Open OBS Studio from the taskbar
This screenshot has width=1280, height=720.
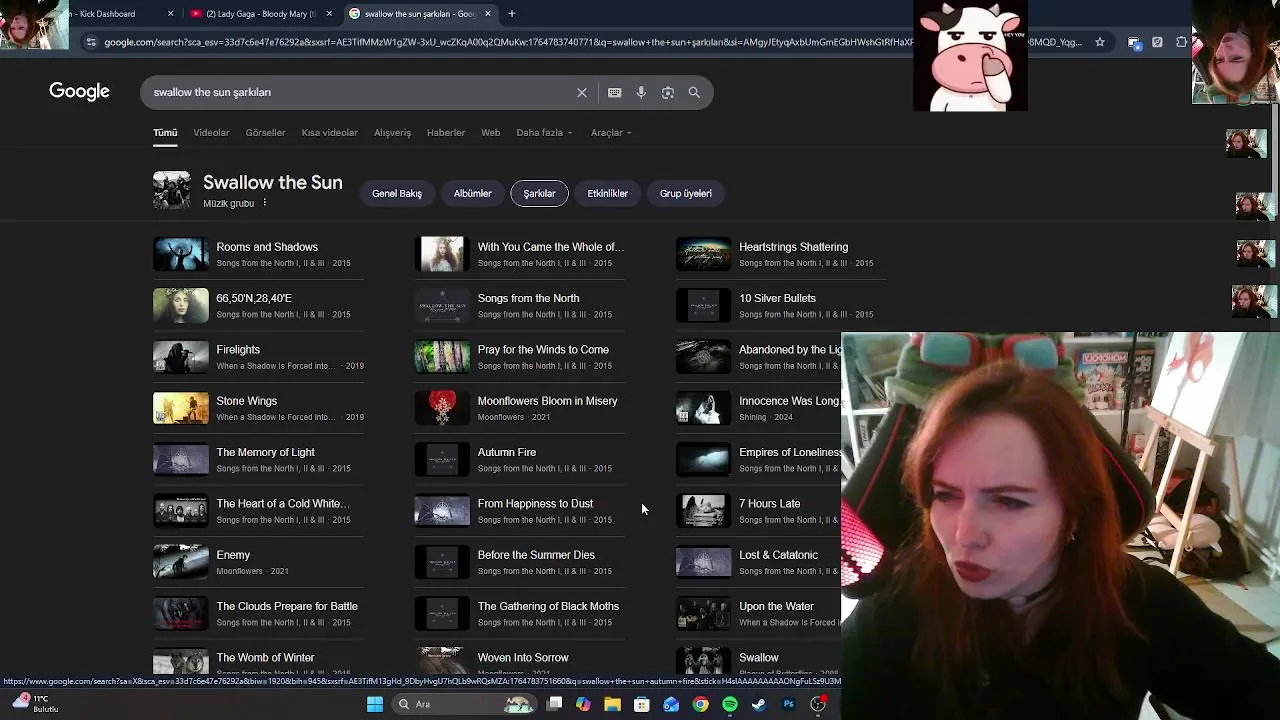point(818,704)
